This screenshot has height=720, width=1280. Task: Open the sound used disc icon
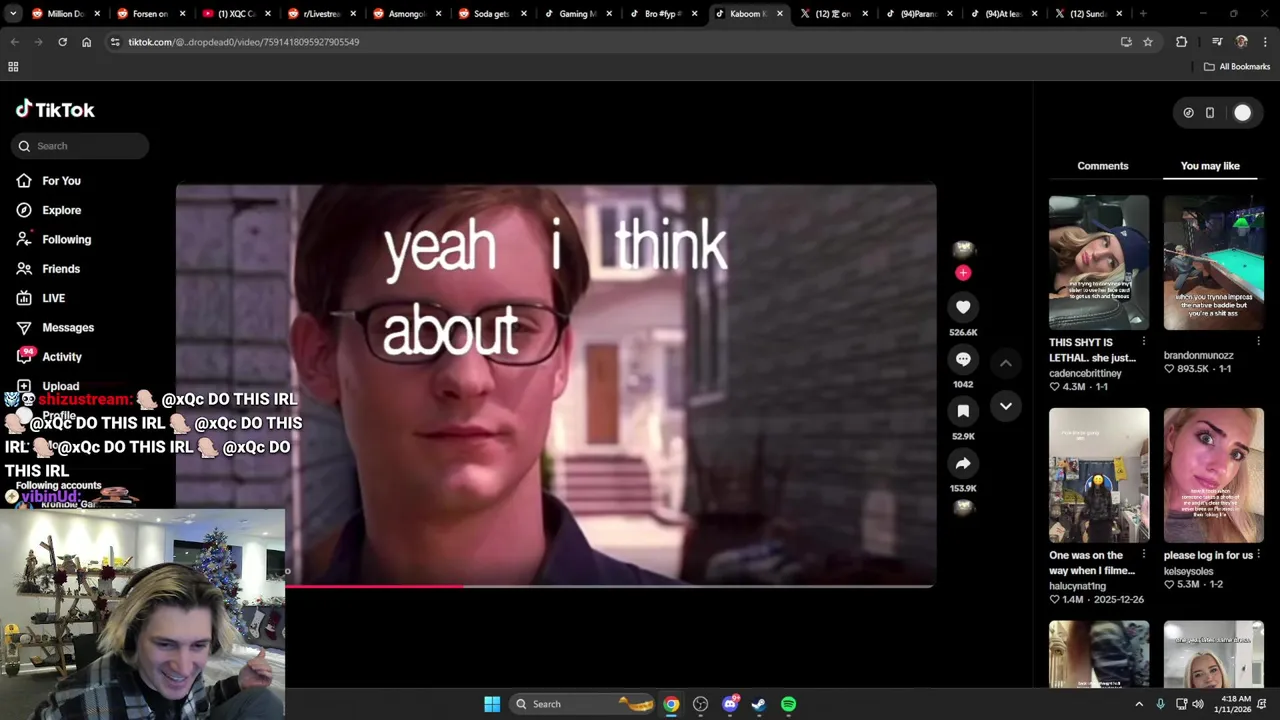tap(963, 508)
